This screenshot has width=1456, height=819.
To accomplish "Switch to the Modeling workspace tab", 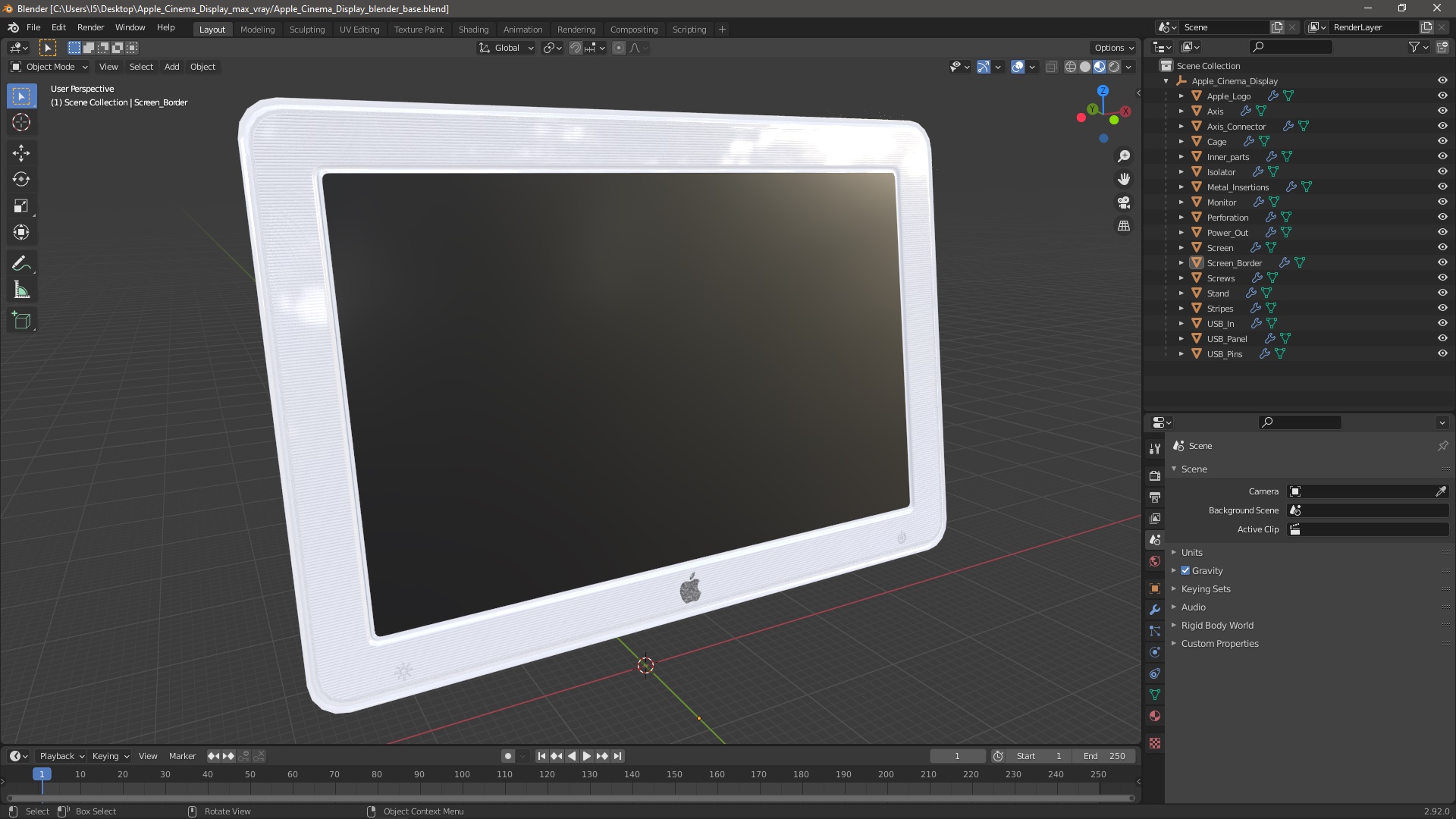I will pos(257,30).
